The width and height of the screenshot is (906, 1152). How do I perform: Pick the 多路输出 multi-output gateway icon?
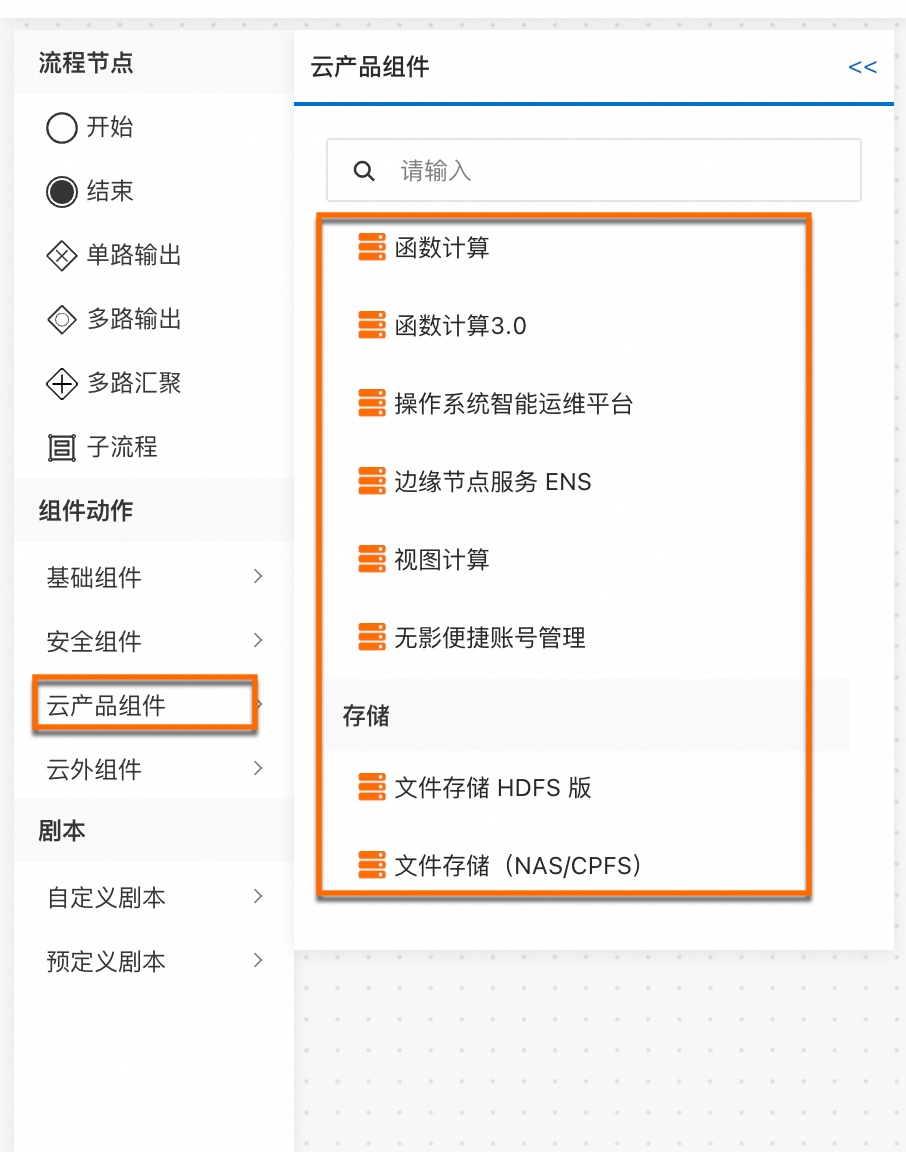62,320
